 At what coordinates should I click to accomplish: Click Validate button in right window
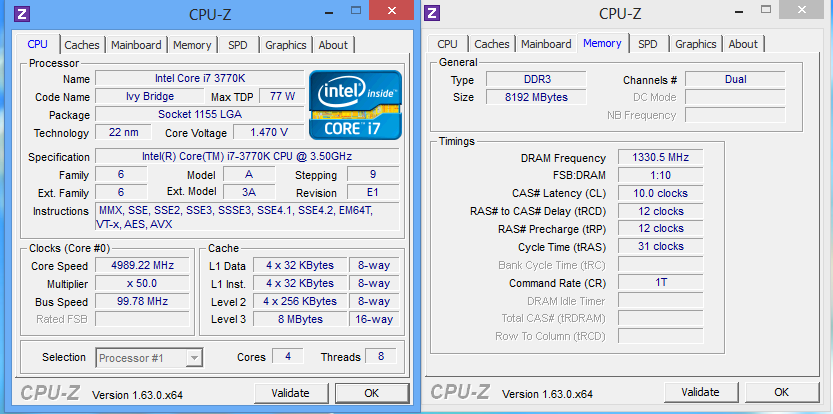[x=700, y=392]
